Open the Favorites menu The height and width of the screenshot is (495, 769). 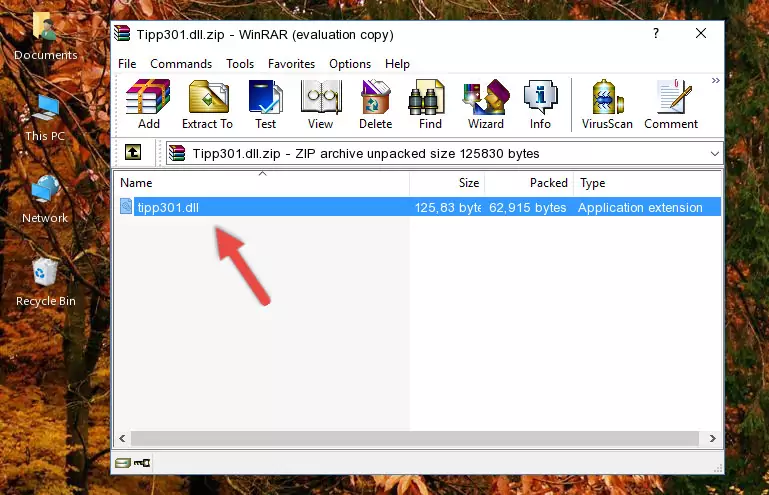pos(291,64)
